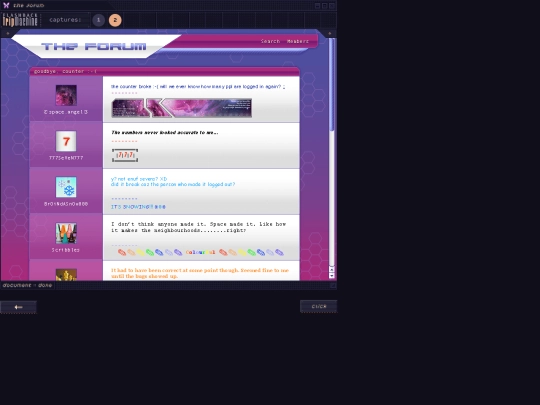
Task: Click the snow-themed username under snowflake avatar
Action: (66, 204)
